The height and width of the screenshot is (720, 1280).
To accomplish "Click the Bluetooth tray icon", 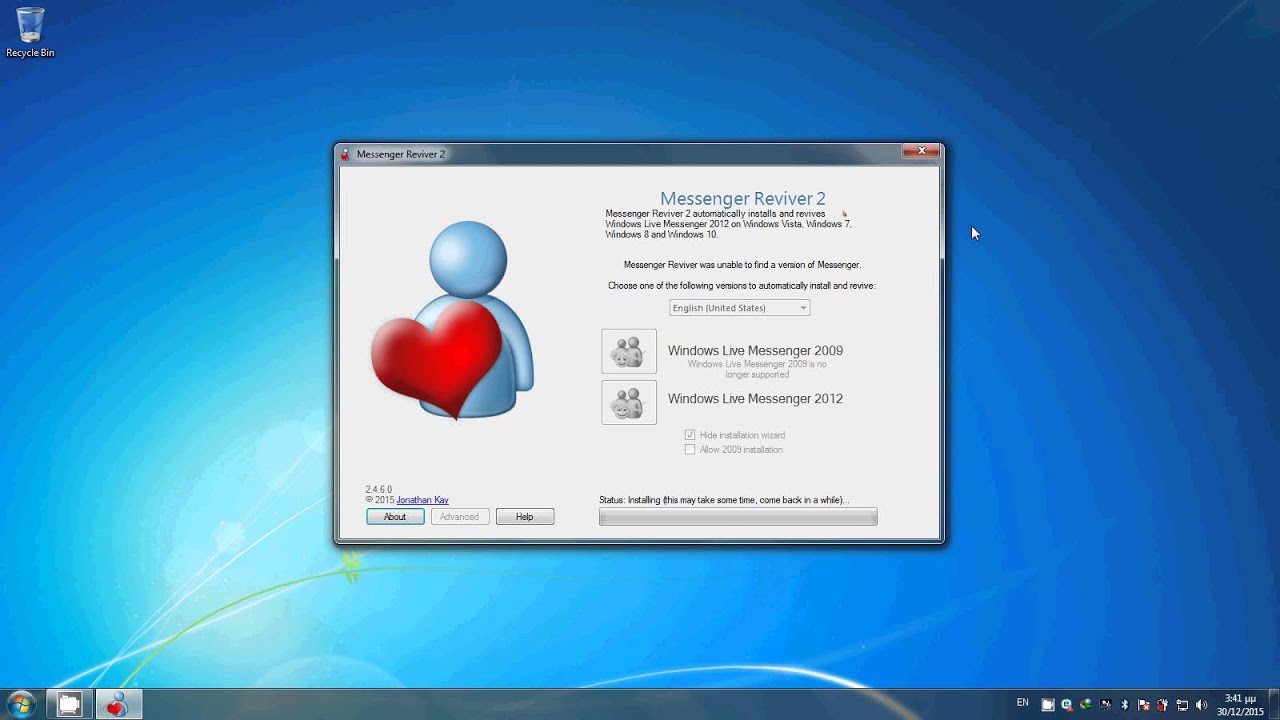I will (x=1125, y=704).
